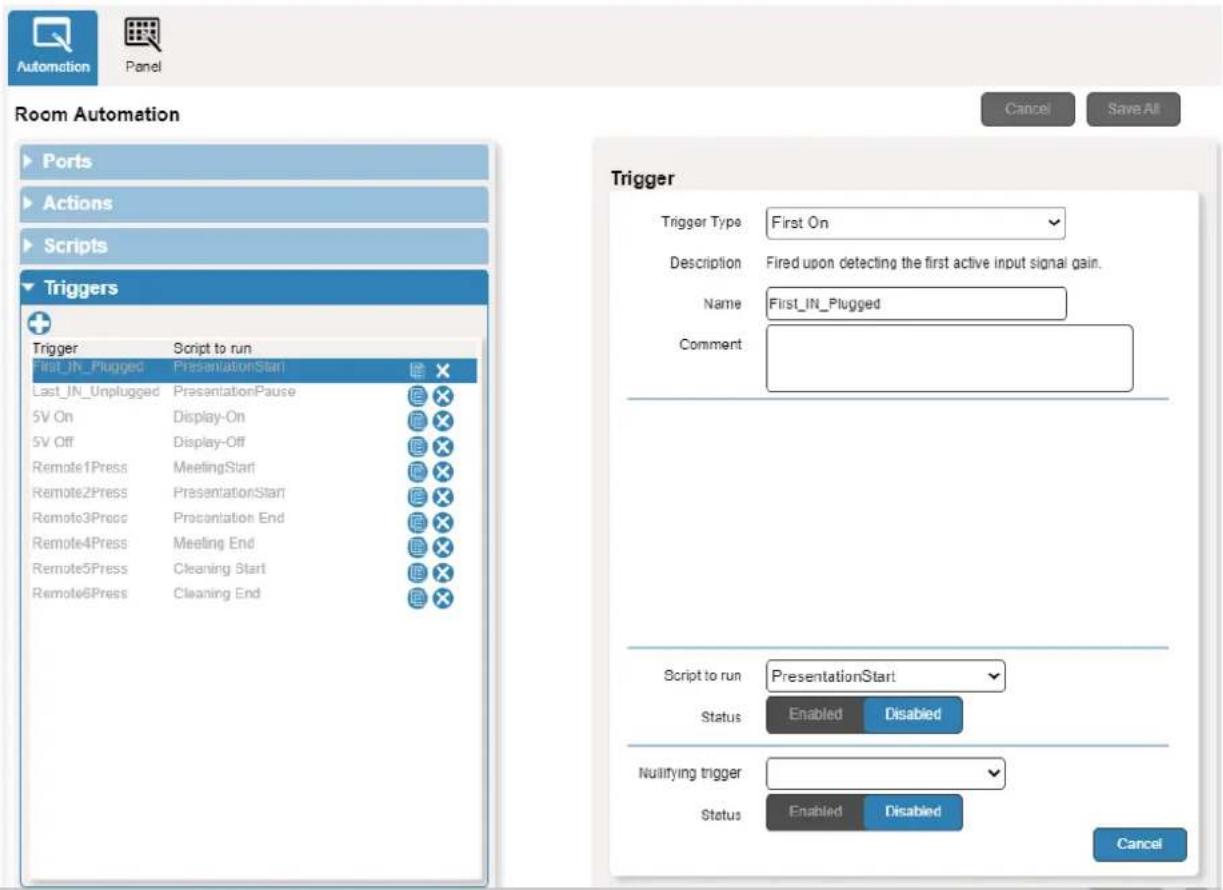This screenshot has width=1223, height=890.
Task: Click the Name input field
Action: 916,304
